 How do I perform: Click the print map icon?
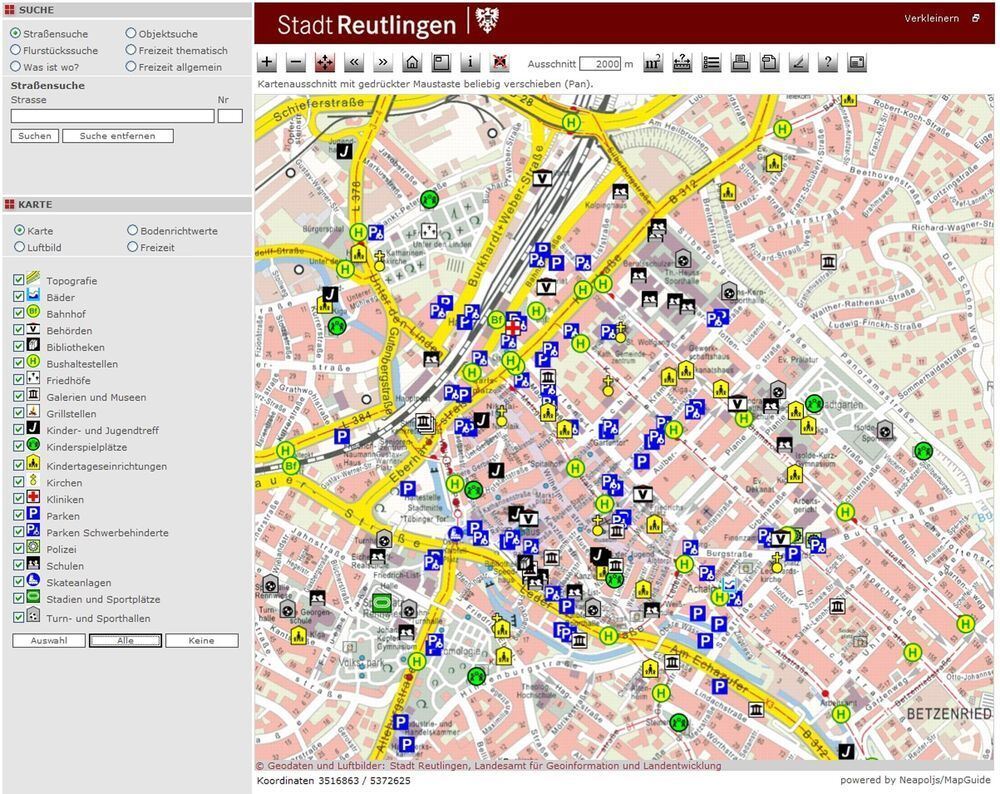click(x=740, y=63)
